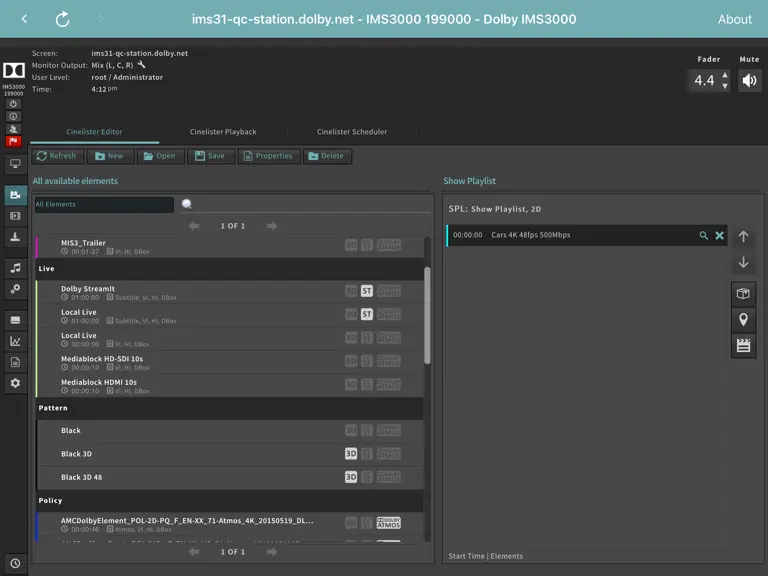
Task: Click the Pattern section header
Action: [x=230, y=408]
